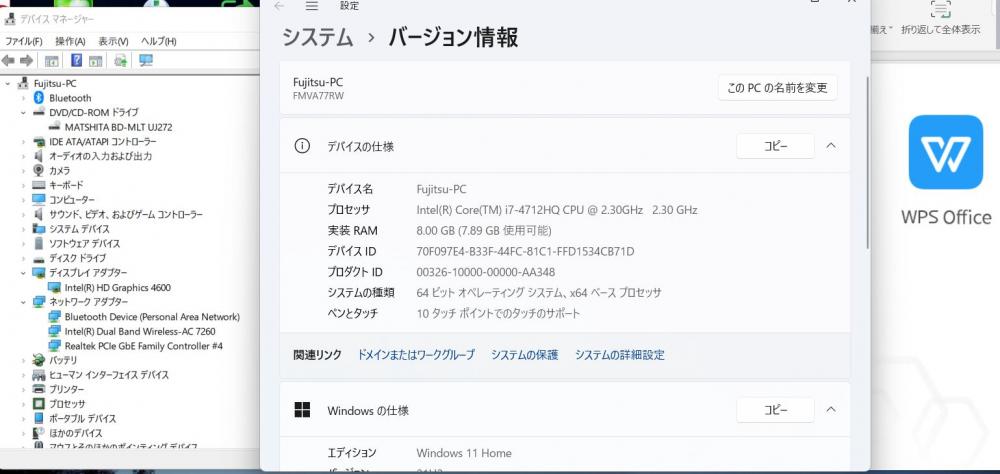The image size is (1000, 474).
Task: Open システムの保護 link
Action: [x=524, y=355]
